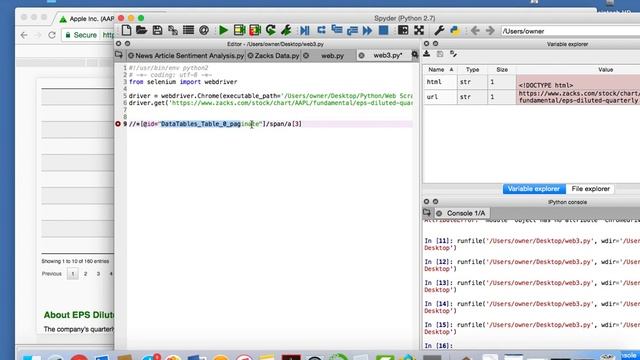The height and width of the screenshot is (360, 640).
Task: Close the Zacks Data.py tab
Action: (x=250, y=56)
